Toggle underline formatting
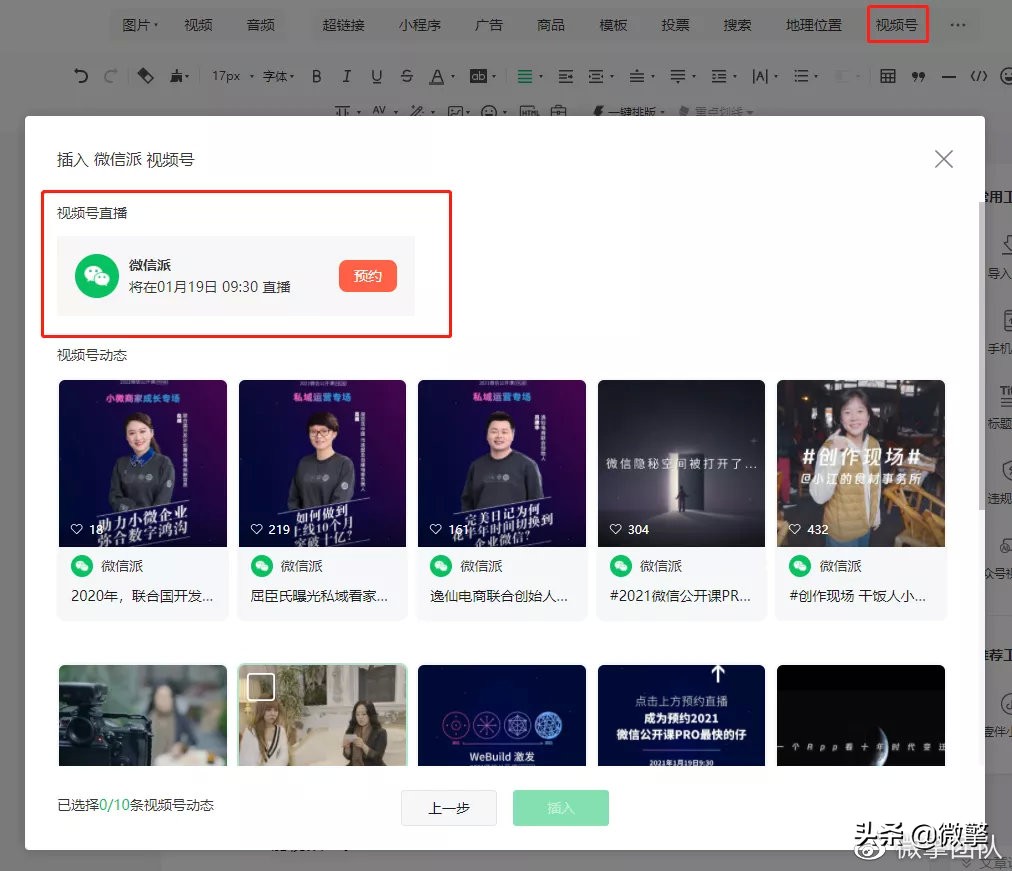The height and width of the screenshot is (871, 1012). point(376,75)
